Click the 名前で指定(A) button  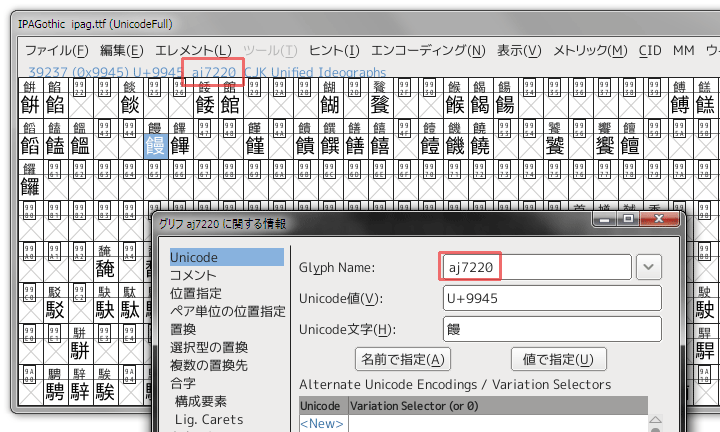point(403,359)
